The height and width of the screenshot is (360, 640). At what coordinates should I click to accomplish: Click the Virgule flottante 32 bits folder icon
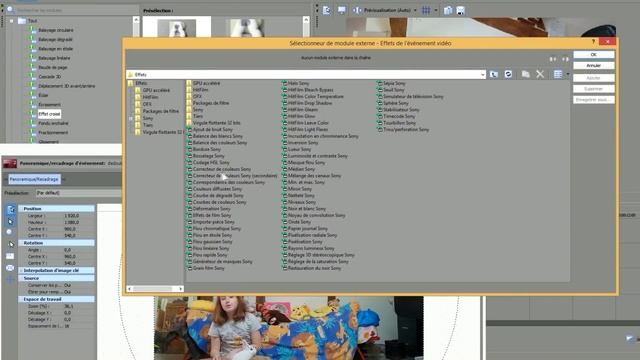coord(189,122)
